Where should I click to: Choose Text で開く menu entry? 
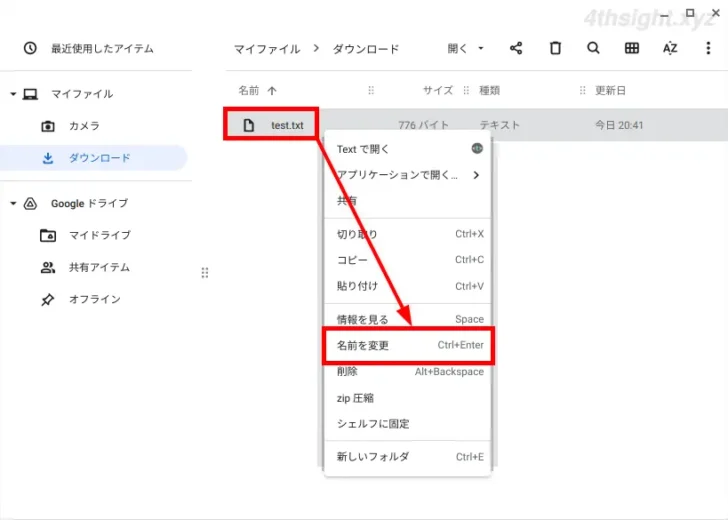coord(407,149)
